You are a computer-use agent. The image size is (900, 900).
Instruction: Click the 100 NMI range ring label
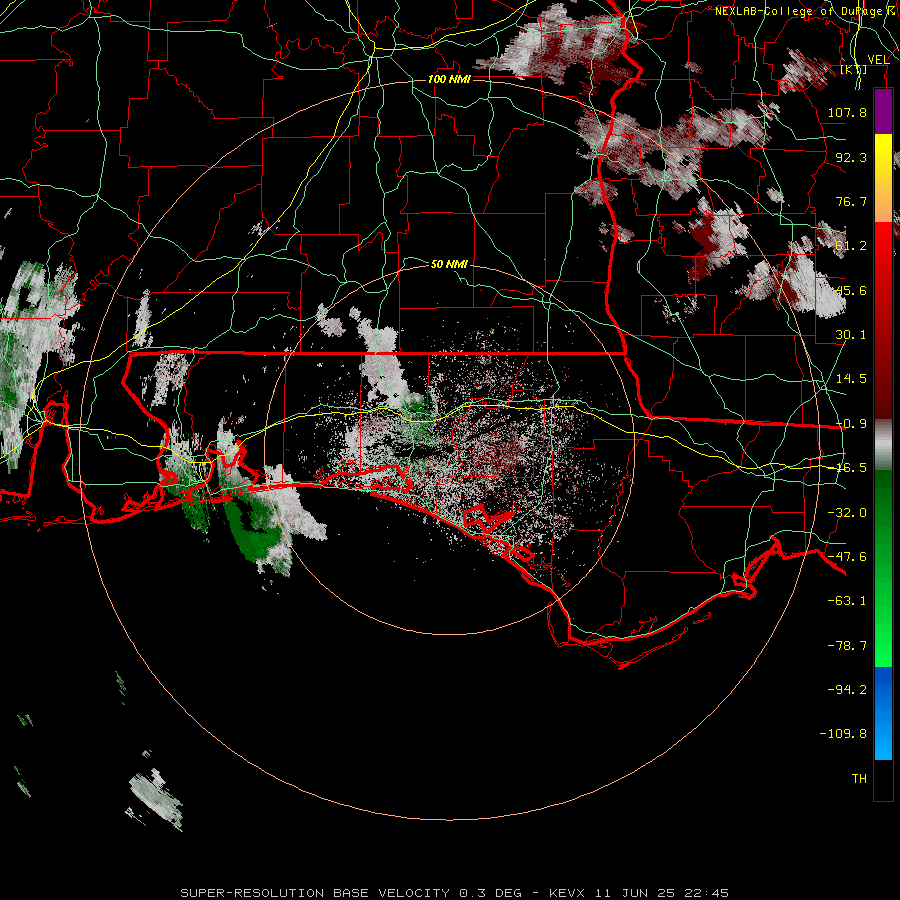(449, 79)
